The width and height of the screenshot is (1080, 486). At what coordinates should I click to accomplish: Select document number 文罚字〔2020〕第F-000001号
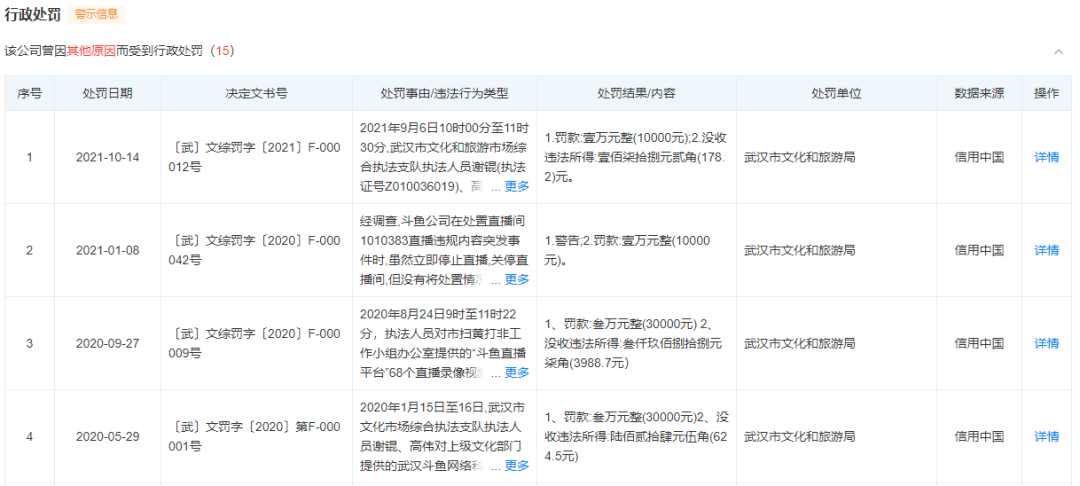coord(256,436)
